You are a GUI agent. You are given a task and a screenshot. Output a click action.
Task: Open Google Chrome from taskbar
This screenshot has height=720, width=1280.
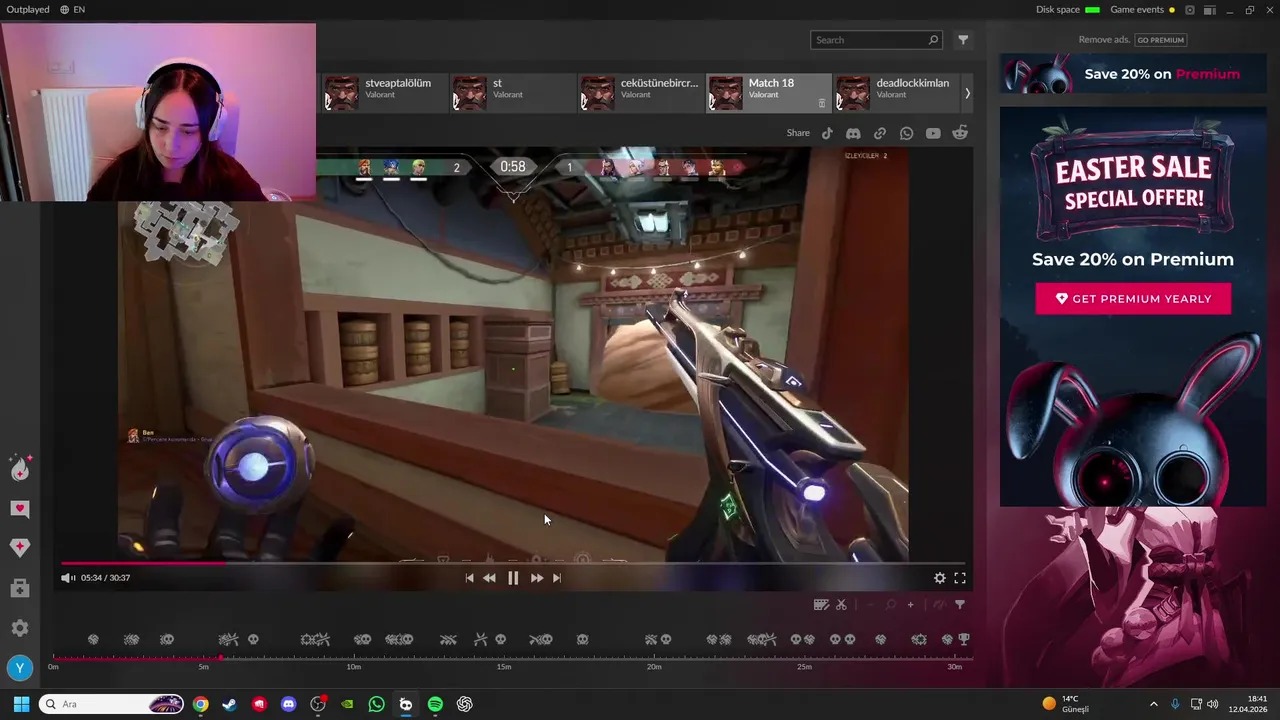coord(201,704)
